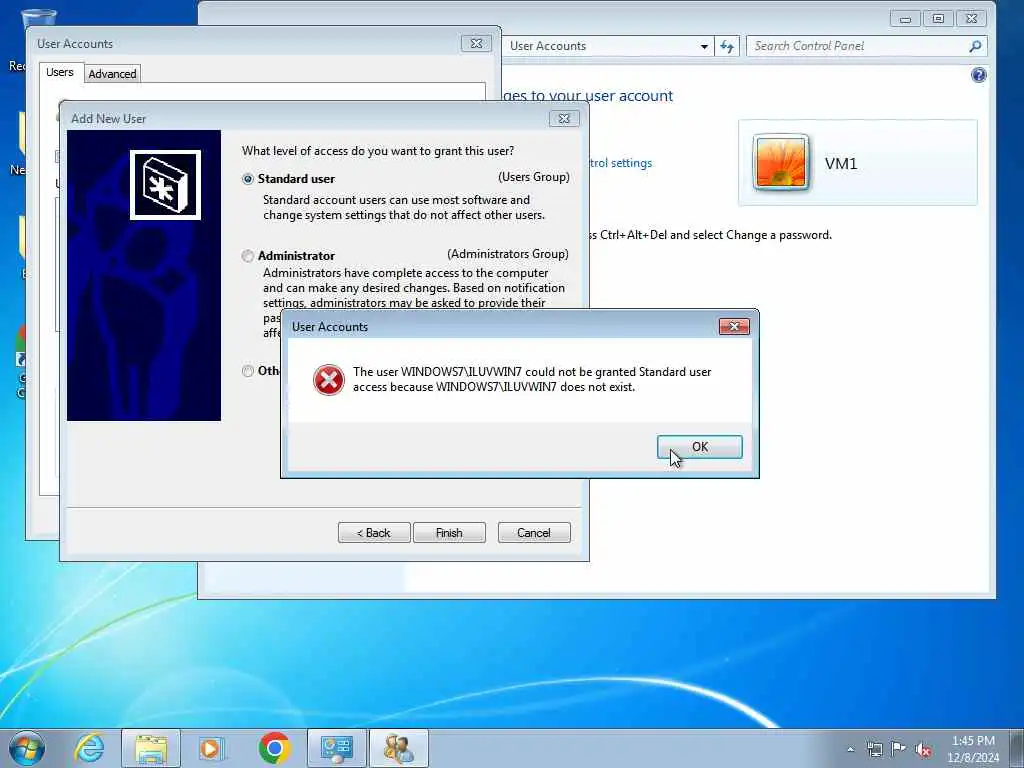Click the Back button in wizard
The height and width of the screenshot is (768, 1024).
[x=374, y=533]
